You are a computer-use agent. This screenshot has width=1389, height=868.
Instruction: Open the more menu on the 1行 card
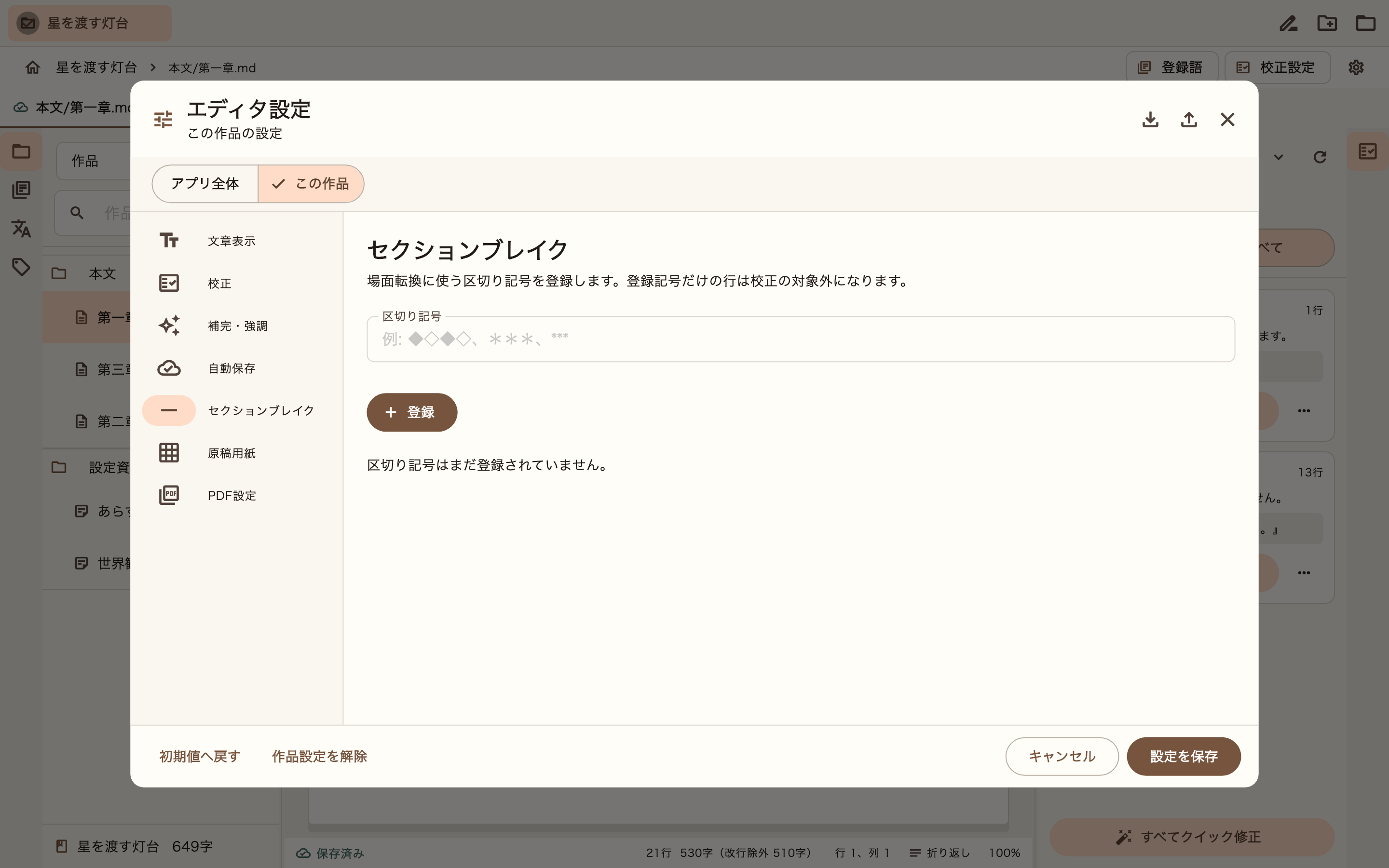pyautogui.click(x=1304, y=410)
